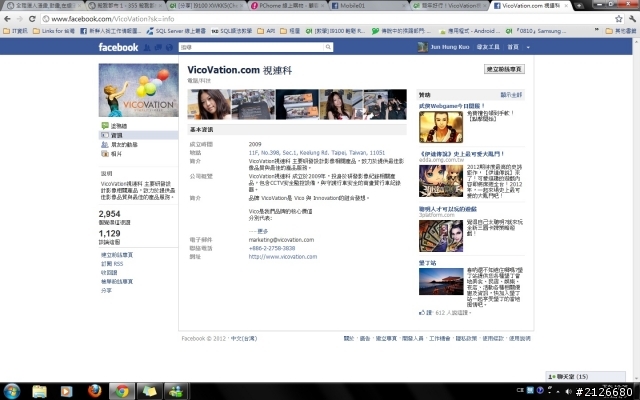Click the 建立粉絲專頁 button at top right

(x=504, y=69)
